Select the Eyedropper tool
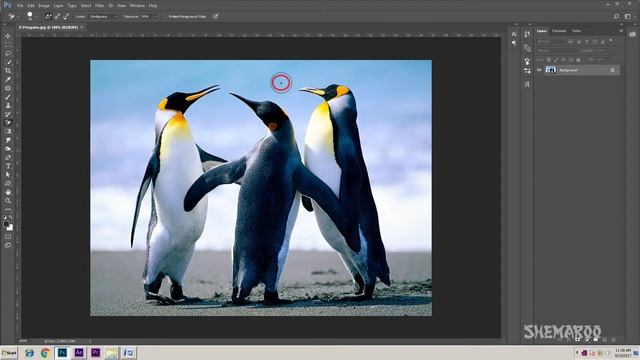The image size is (640, 360). [8, 79]
